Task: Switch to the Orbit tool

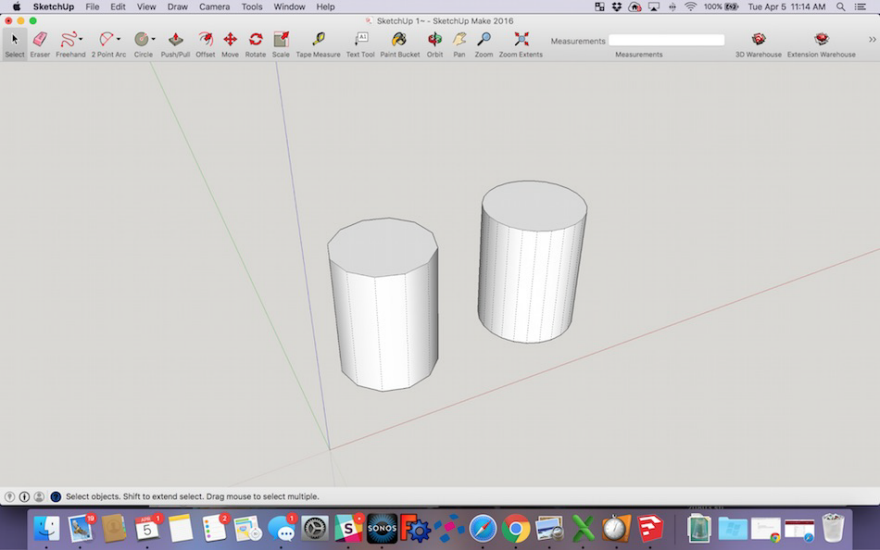Action: click(x=435, y=40)
